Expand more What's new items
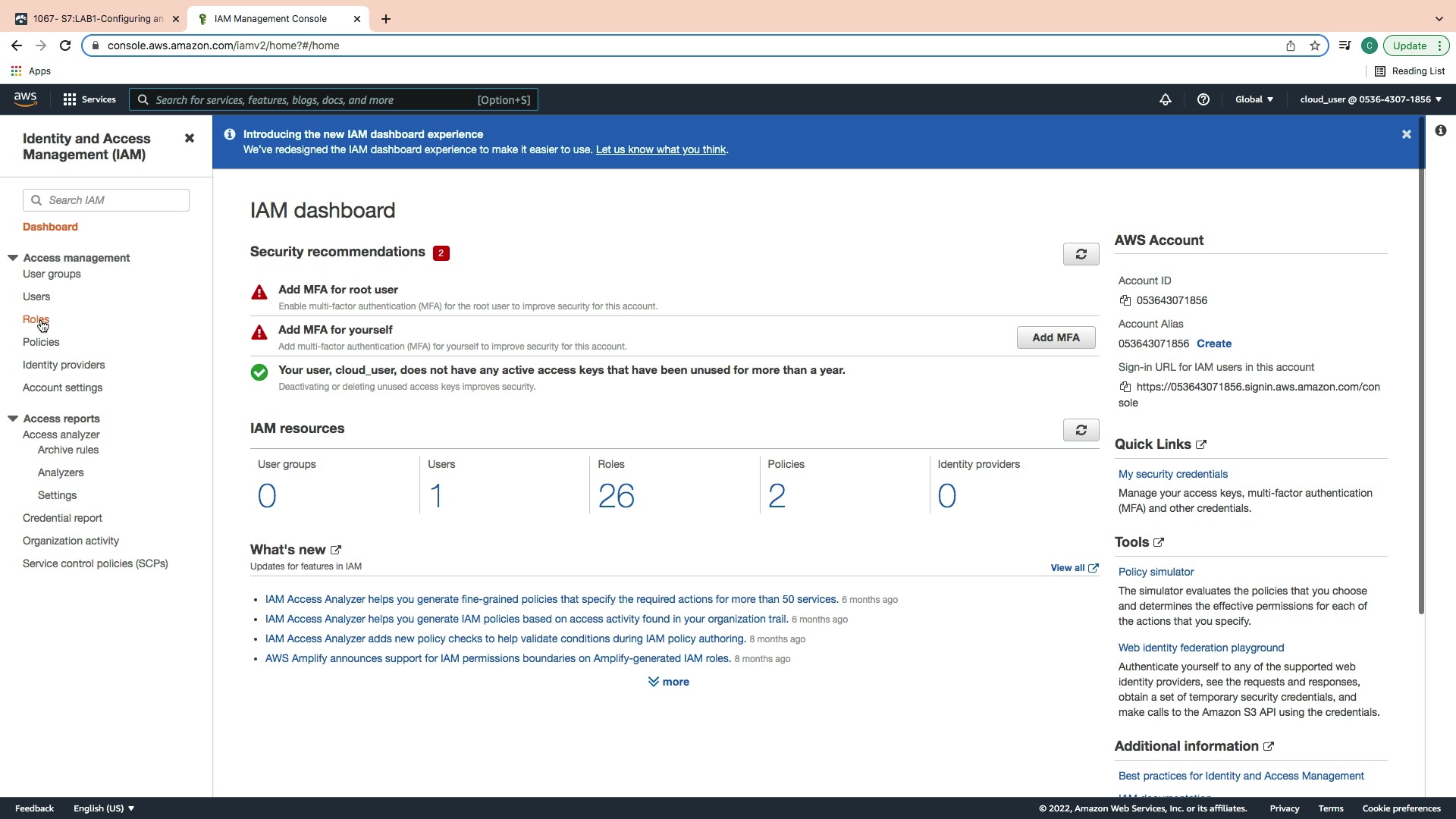Screen dimensions: 1456x819 click(669, 682)
